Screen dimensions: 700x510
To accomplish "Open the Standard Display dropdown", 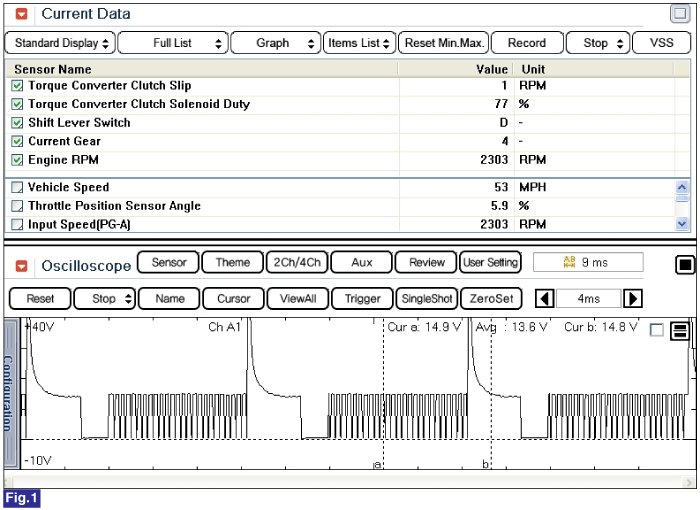I will 60,43.
